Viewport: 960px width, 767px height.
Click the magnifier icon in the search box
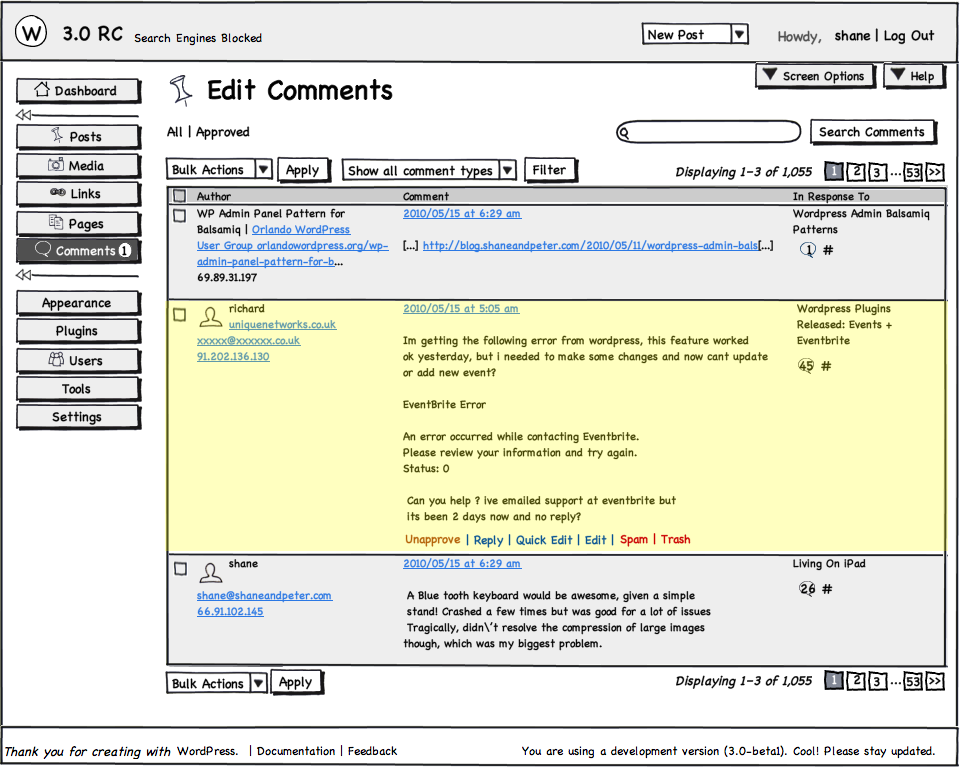tap(624, 132)
